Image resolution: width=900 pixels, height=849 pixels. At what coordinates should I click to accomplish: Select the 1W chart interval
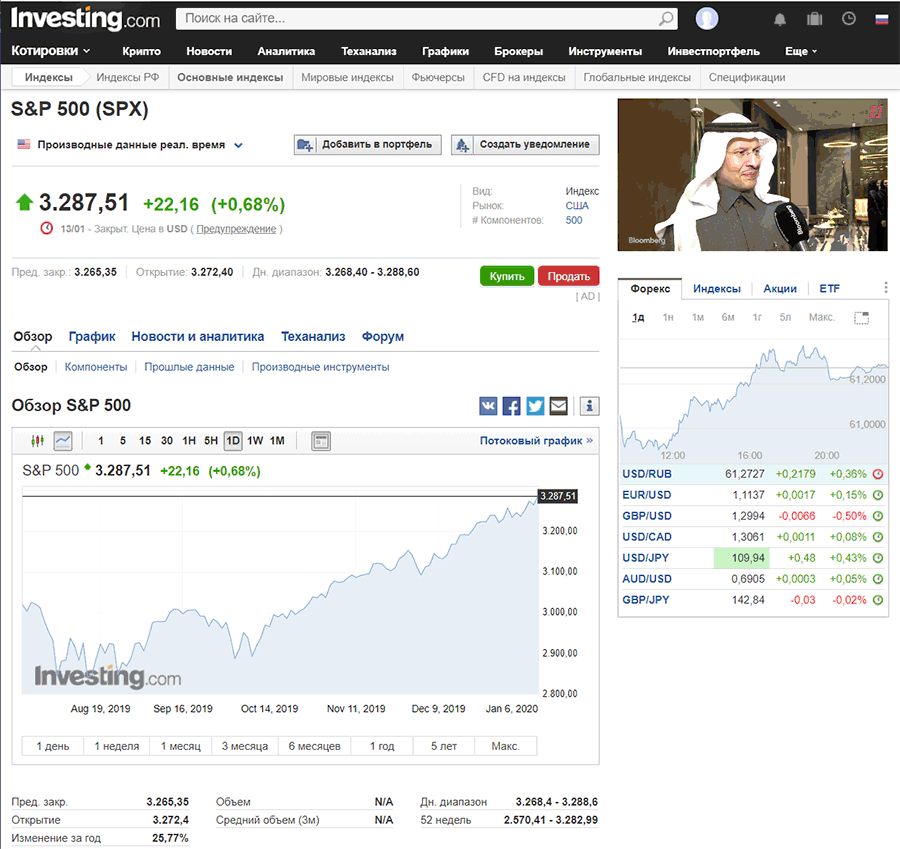[255, 441]
